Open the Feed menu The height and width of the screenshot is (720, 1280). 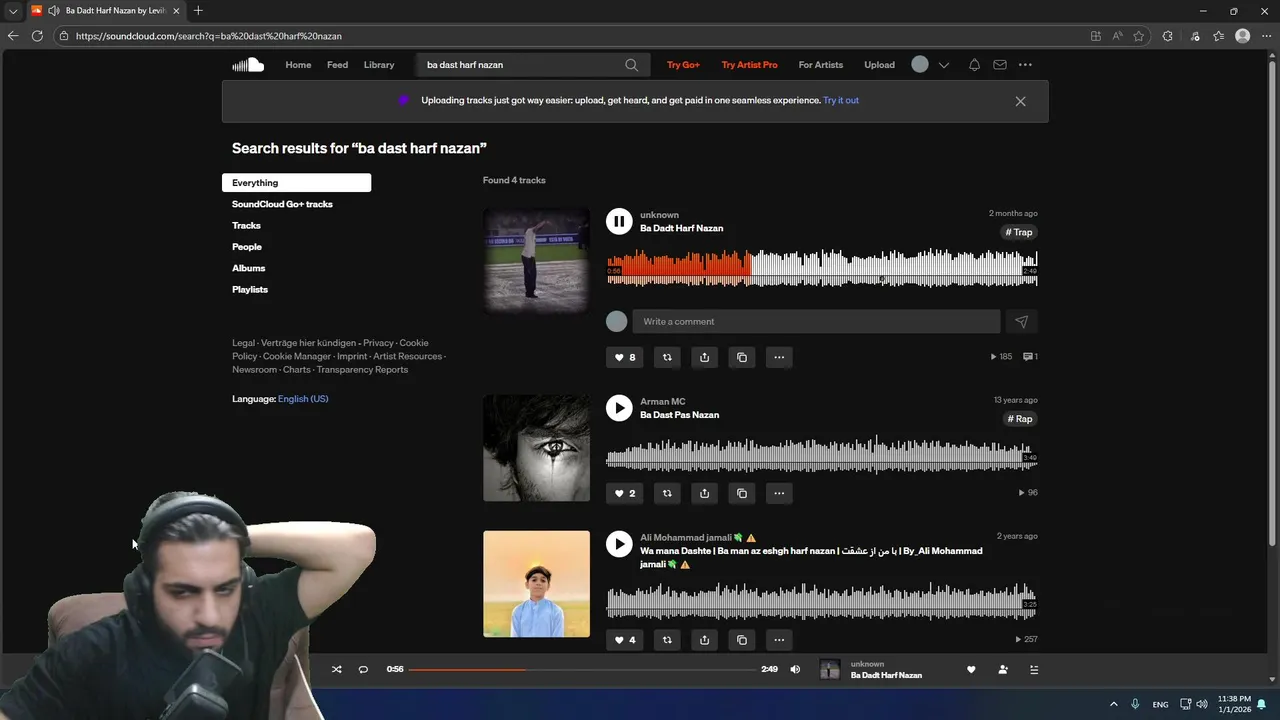point(338,65)
